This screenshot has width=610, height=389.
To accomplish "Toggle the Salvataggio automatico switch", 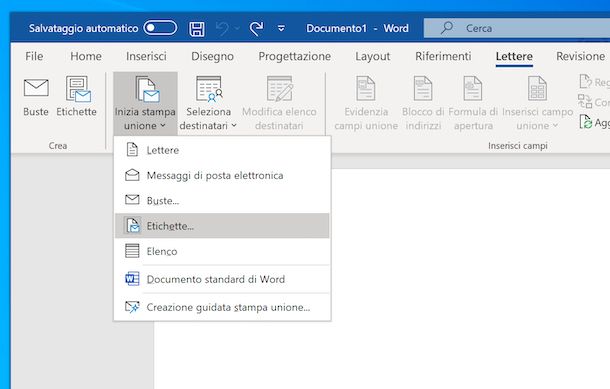I will tap(160, 28).
